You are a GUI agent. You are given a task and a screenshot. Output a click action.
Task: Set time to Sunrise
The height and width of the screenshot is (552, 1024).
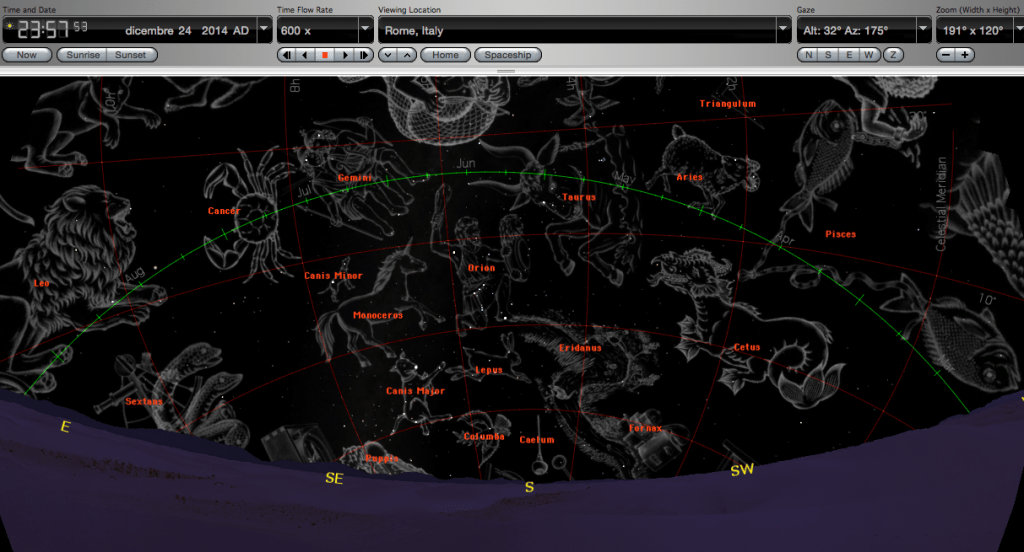coord(83,55)
